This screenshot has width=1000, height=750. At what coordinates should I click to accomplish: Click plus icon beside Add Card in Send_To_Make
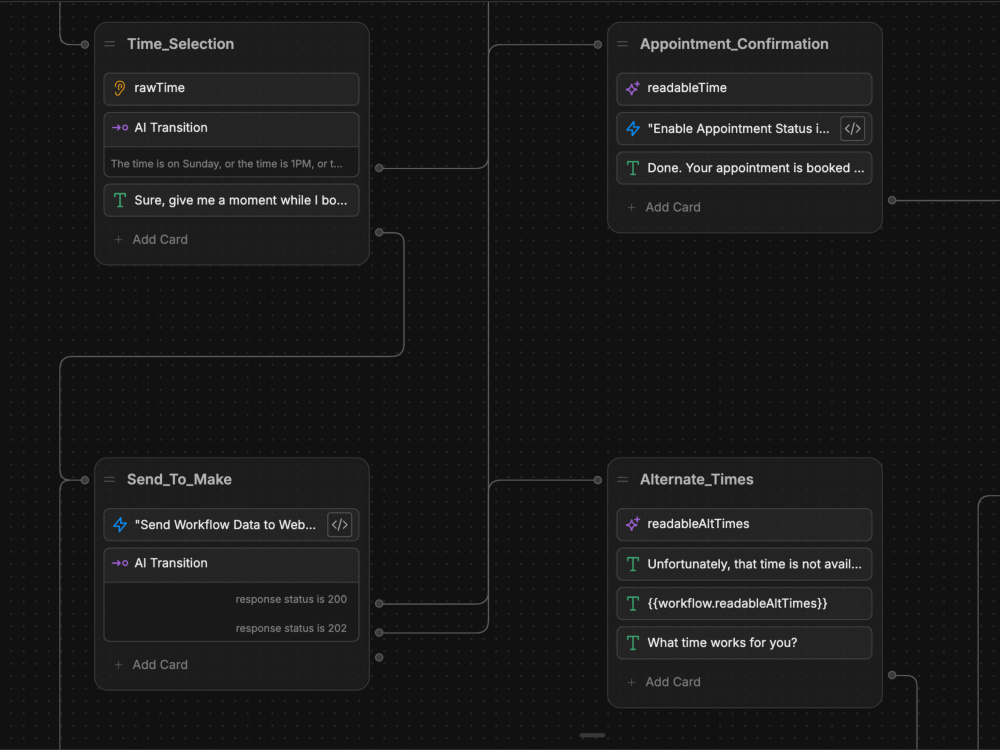coord(118,665)
